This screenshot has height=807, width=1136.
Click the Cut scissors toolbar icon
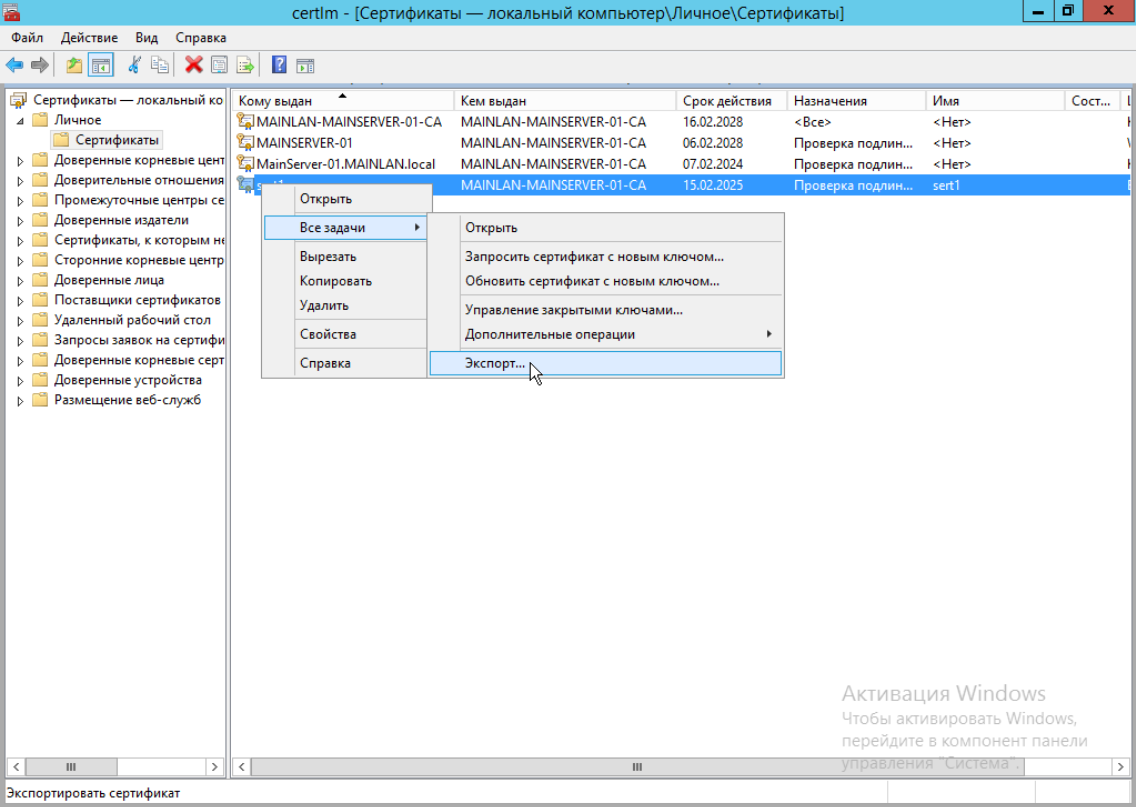(x=133, y=65)
